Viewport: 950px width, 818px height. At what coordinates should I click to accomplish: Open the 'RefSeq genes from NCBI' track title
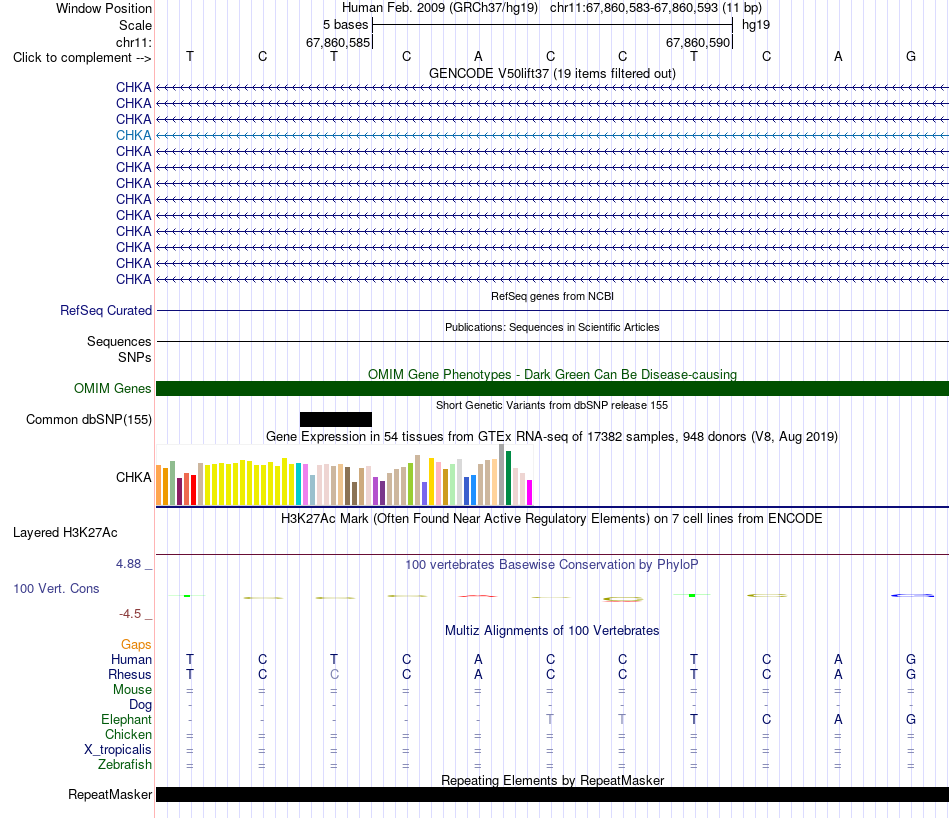point(552,296)
